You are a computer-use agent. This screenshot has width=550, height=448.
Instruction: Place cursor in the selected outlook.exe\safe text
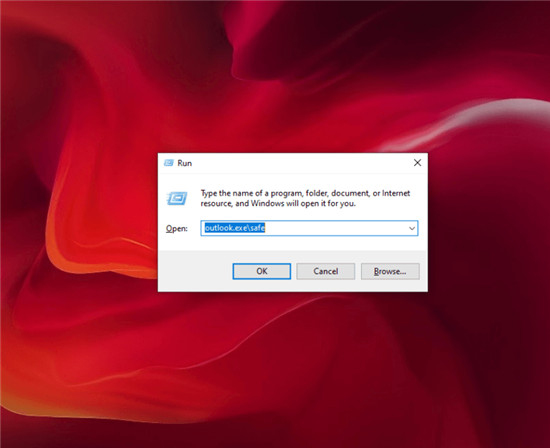[234, 228]
